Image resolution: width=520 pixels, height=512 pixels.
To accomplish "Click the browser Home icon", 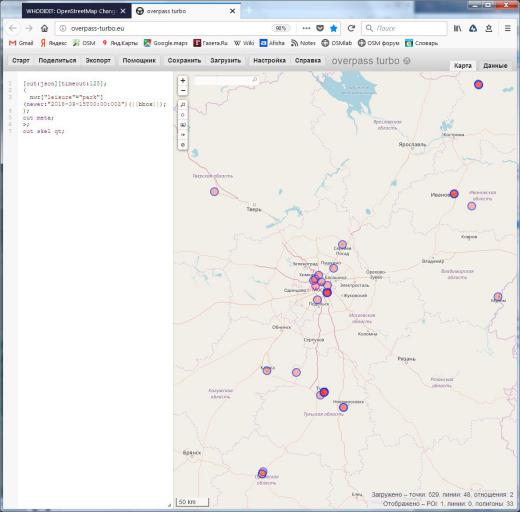I will tap(44, 29).
